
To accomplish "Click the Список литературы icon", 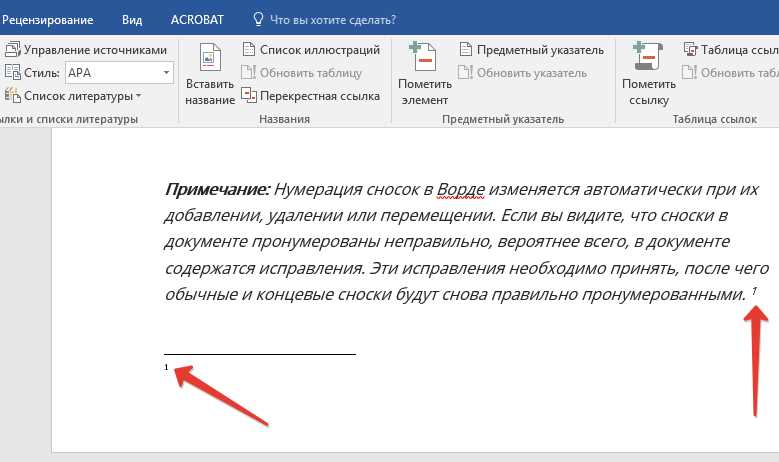I will (12, 95).
